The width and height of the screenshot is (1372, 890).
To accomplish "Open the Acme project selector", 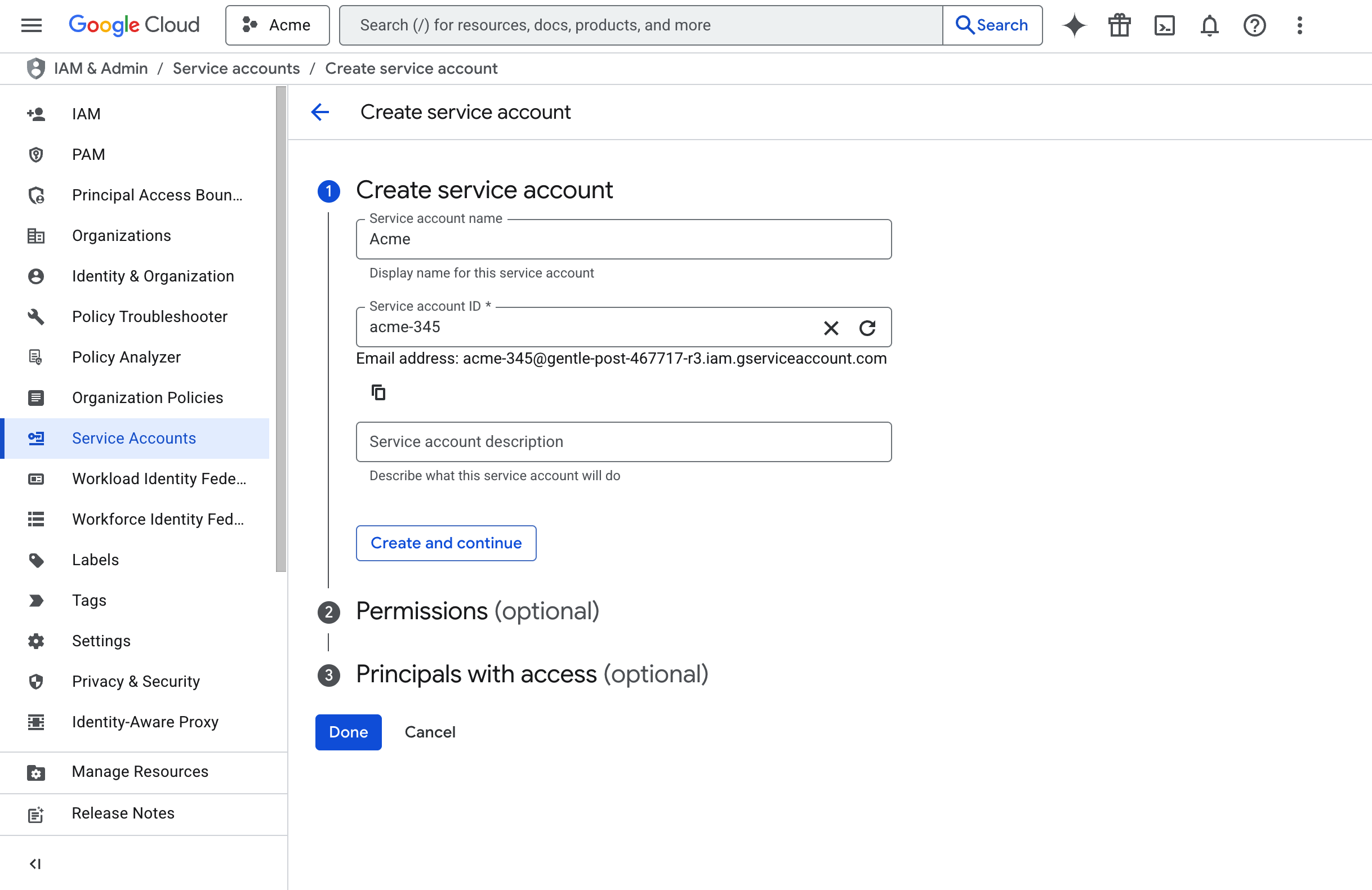I will pyautogui.click(x=277, y=25).
